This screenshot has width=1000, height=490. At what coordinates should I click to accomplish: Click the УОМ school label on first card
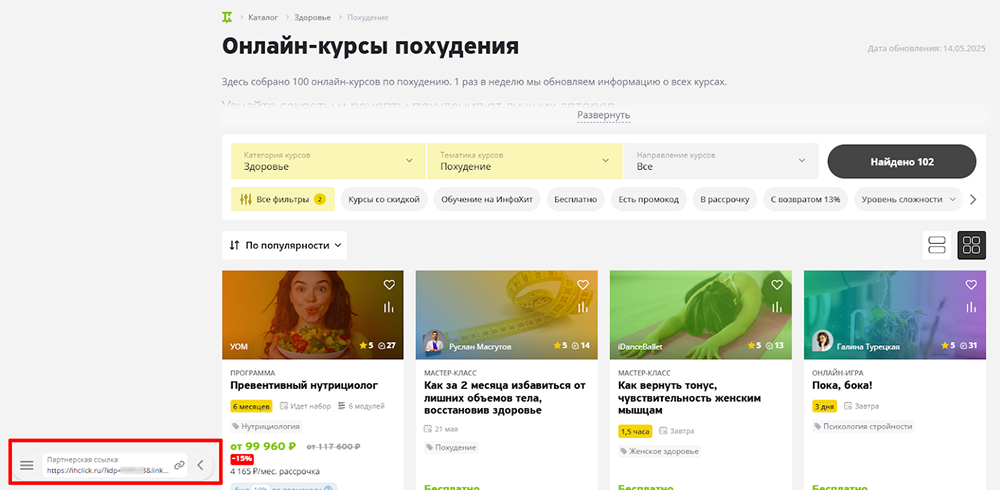click(239, 347)
